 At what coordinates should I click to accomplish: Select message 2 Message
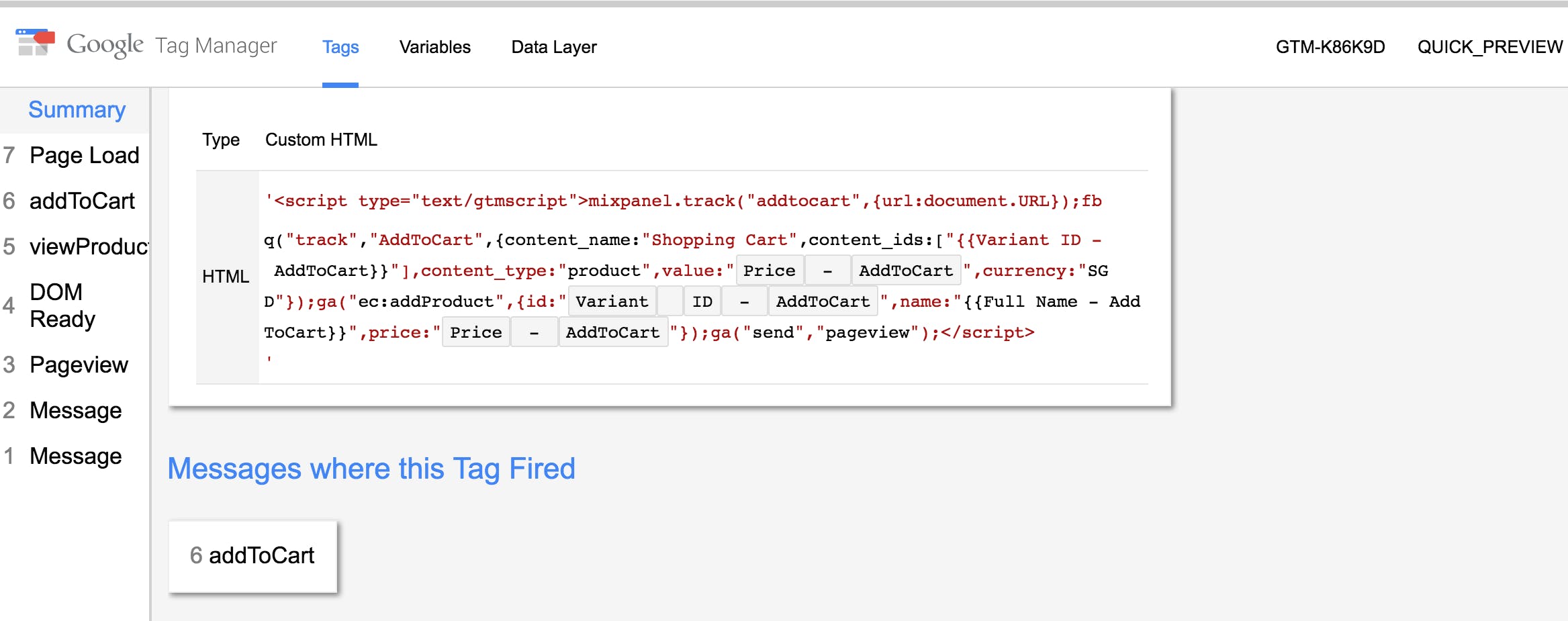point(75,411)
